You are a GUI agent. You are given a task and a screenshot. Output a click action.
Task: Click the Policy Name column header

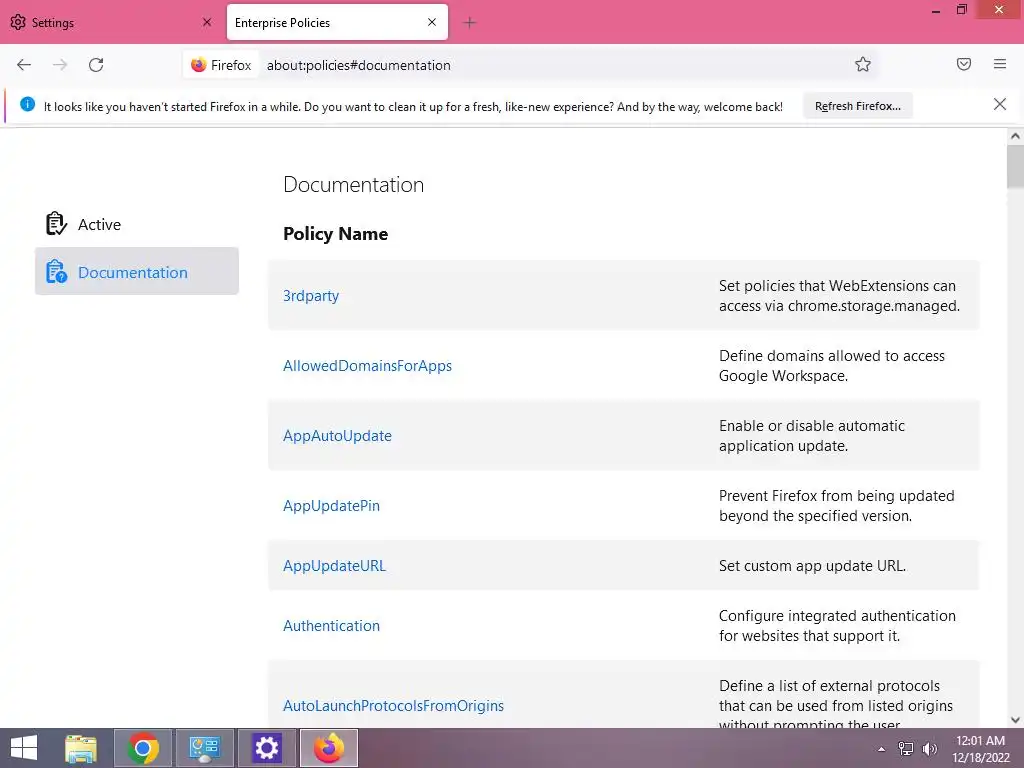[x=336, y=234]
